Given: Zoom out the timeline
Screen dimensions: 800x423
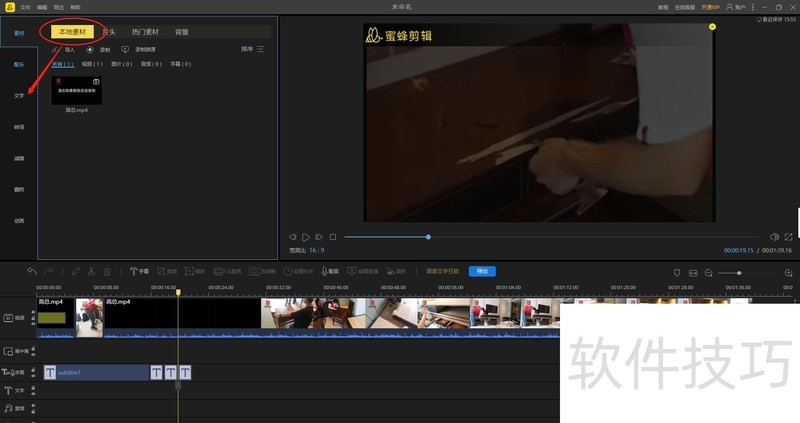Looking at the screenshot, I should (x=709, y=273).
